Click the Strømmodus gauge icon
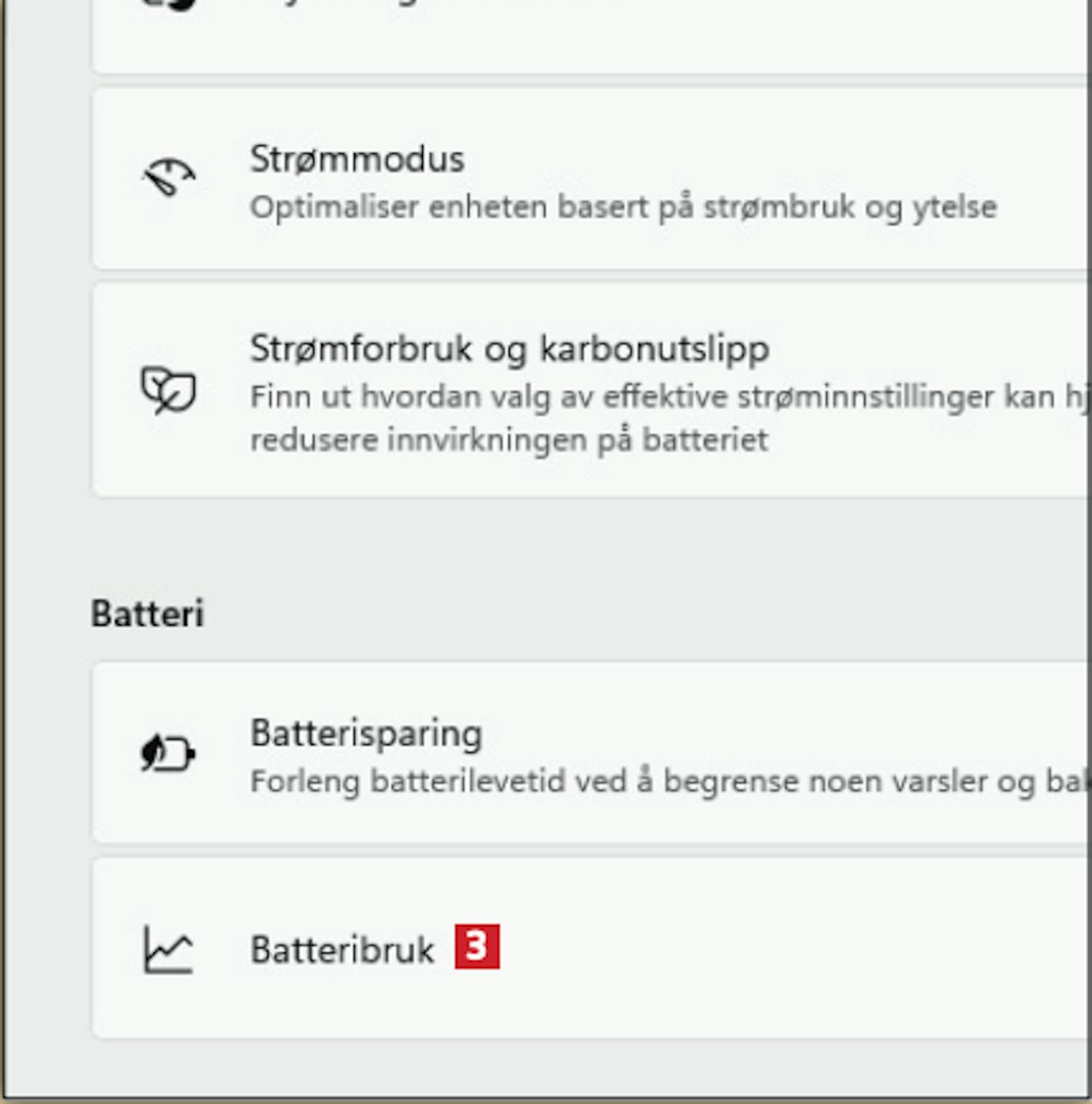1092x1104 pixels. pyautogui.click(x=169, y=177)
